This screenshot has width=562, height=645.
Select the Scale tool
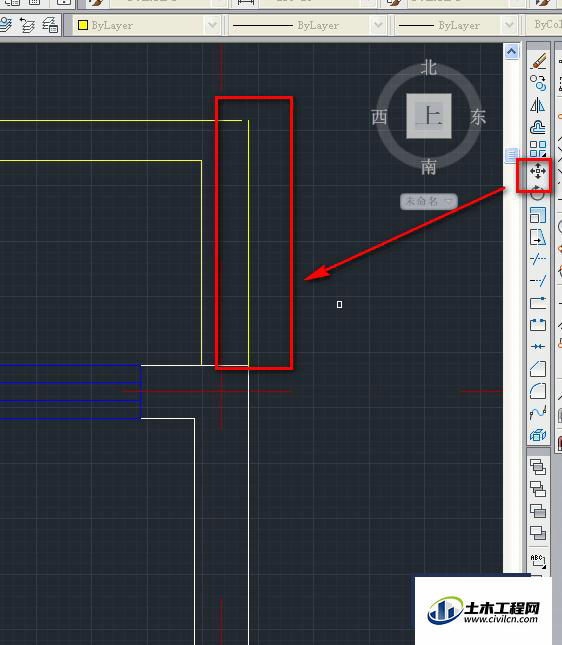[538, 215]
